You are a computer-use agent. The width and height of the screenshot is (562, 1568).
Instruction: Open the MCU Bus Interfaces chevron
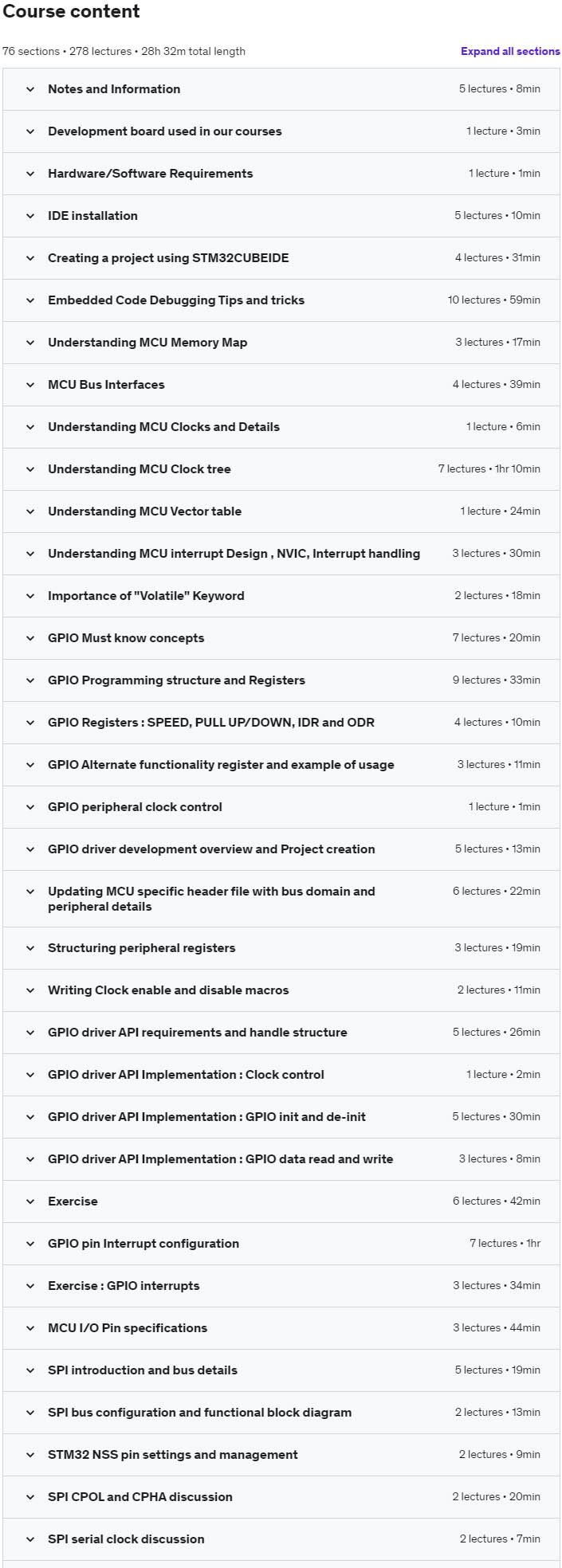[x=30, y=385]
